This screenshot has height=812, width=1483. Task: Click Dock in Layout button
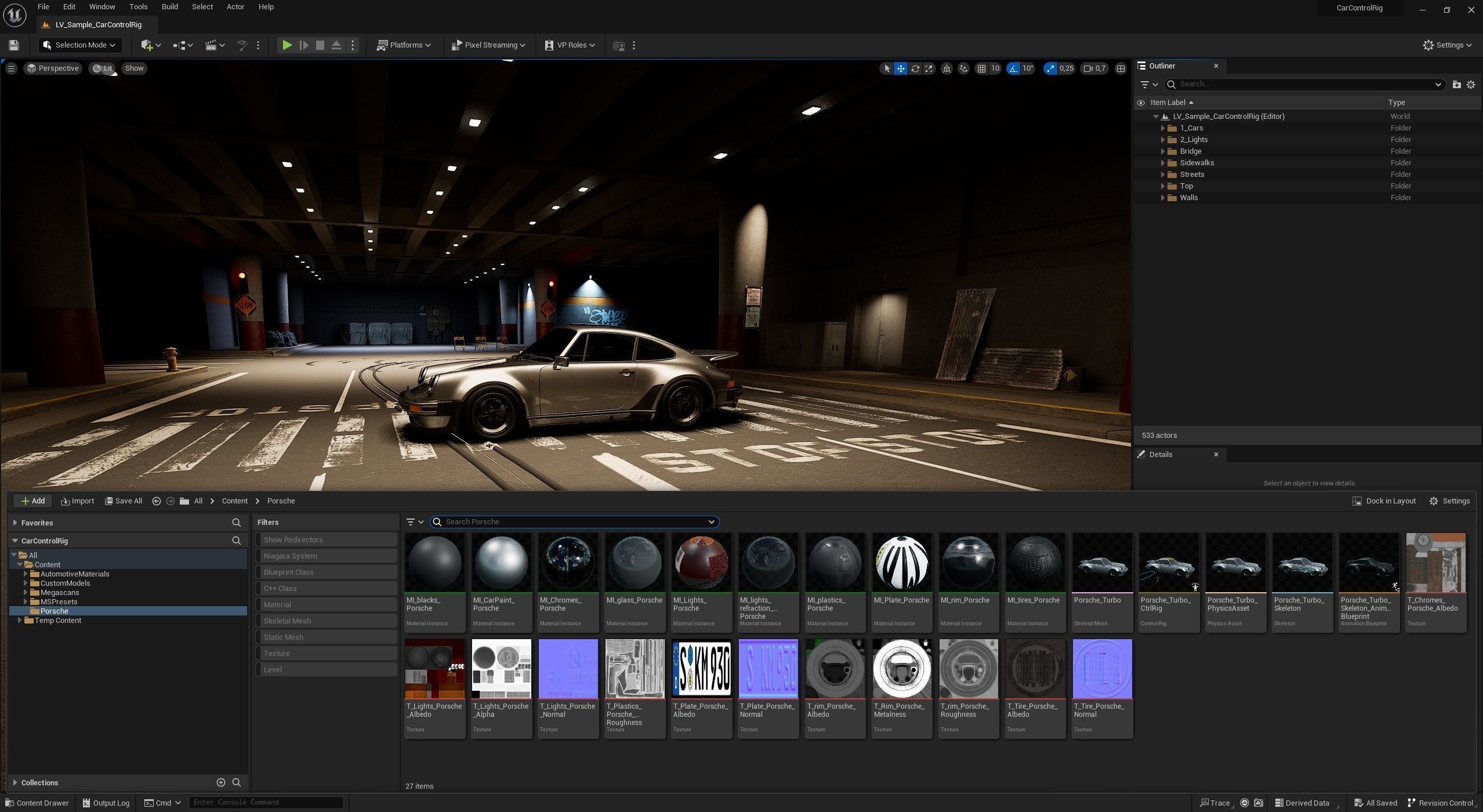[x=1384, y=501]
